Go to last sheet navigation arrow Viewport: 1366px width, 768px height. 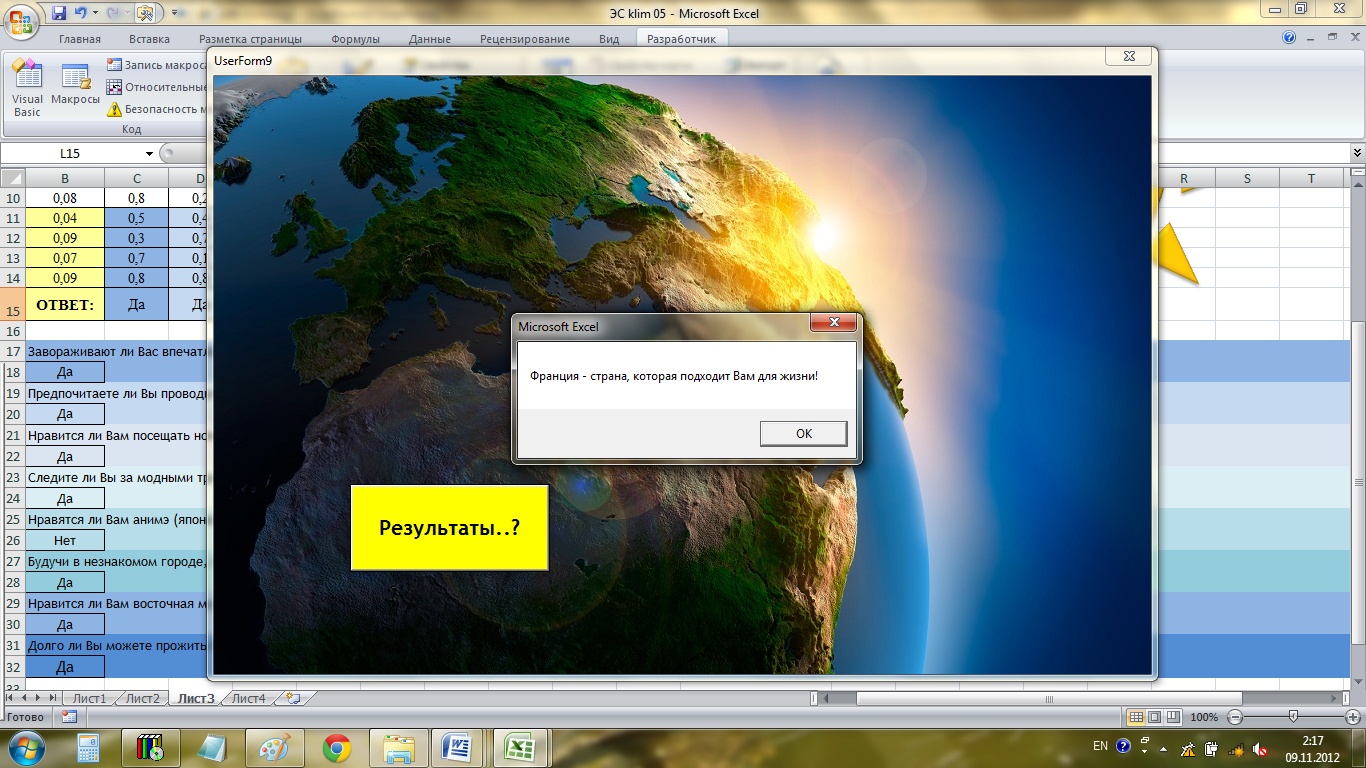click(52, 698)
